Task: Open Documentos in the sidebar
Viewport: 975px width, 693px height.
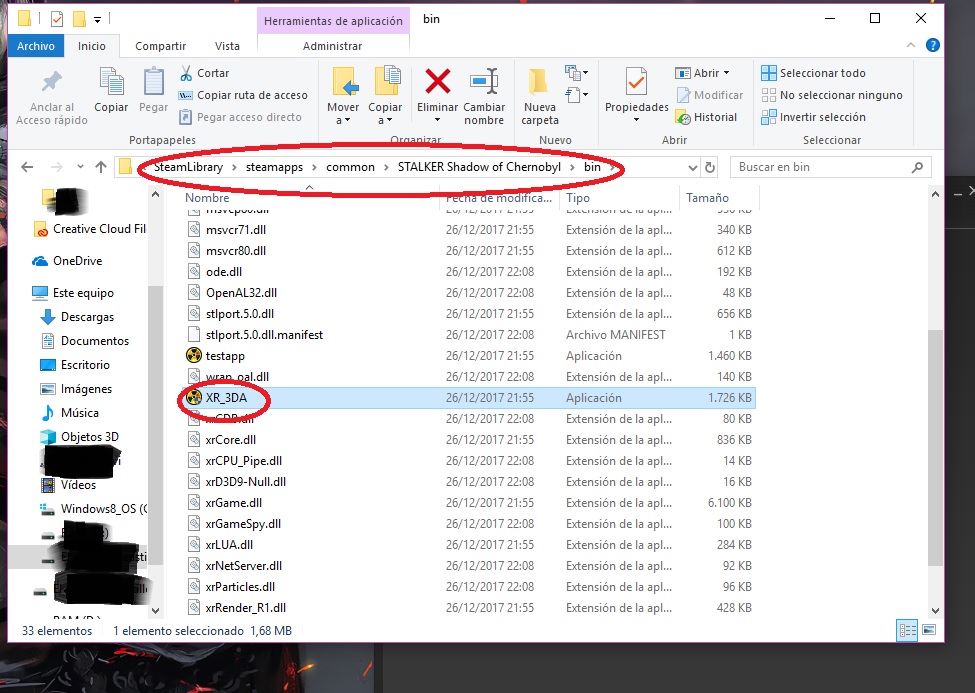Action: coord(85,341)
